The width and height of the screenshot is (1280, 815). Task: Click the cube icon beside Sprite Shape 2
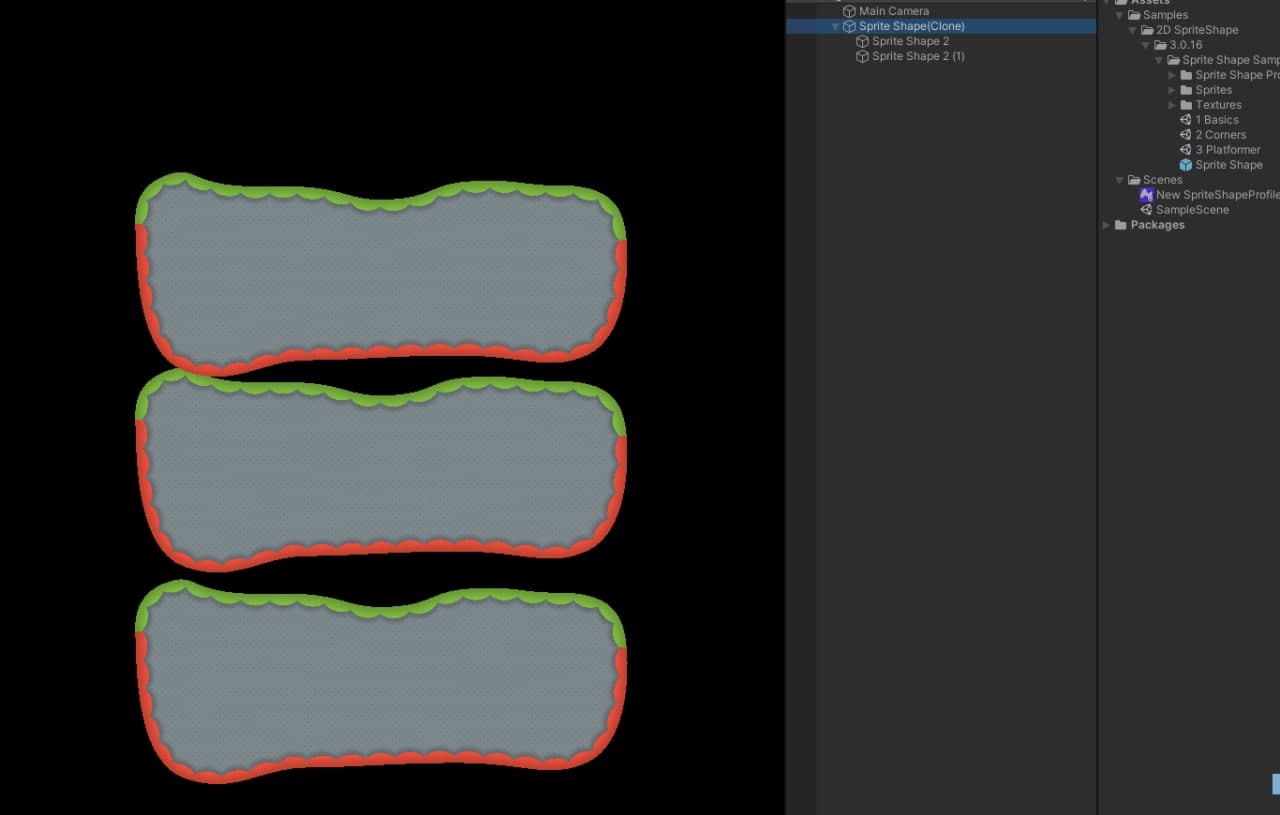pyautogui.click(x=862, y=41)
